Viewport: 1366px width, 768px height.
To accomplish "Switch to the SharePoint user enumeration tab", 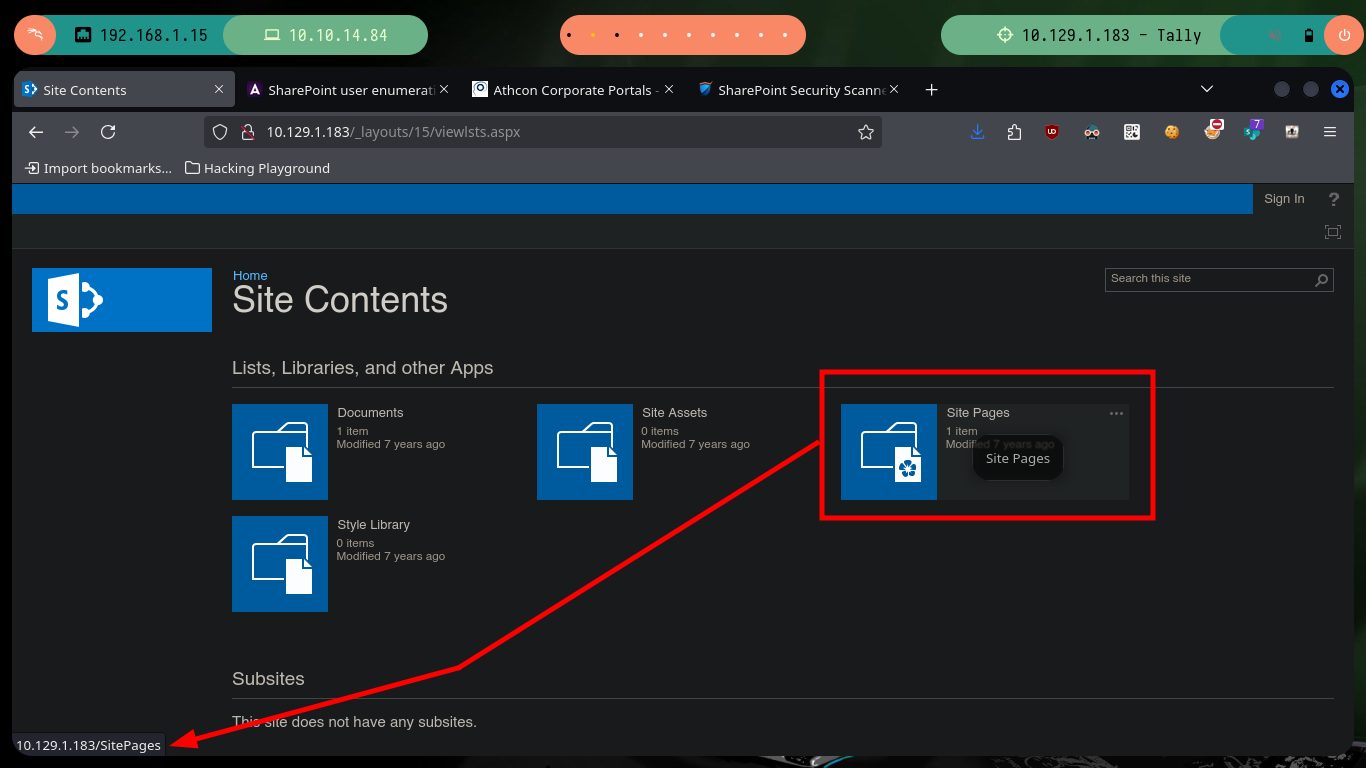I will coord(347,89).
